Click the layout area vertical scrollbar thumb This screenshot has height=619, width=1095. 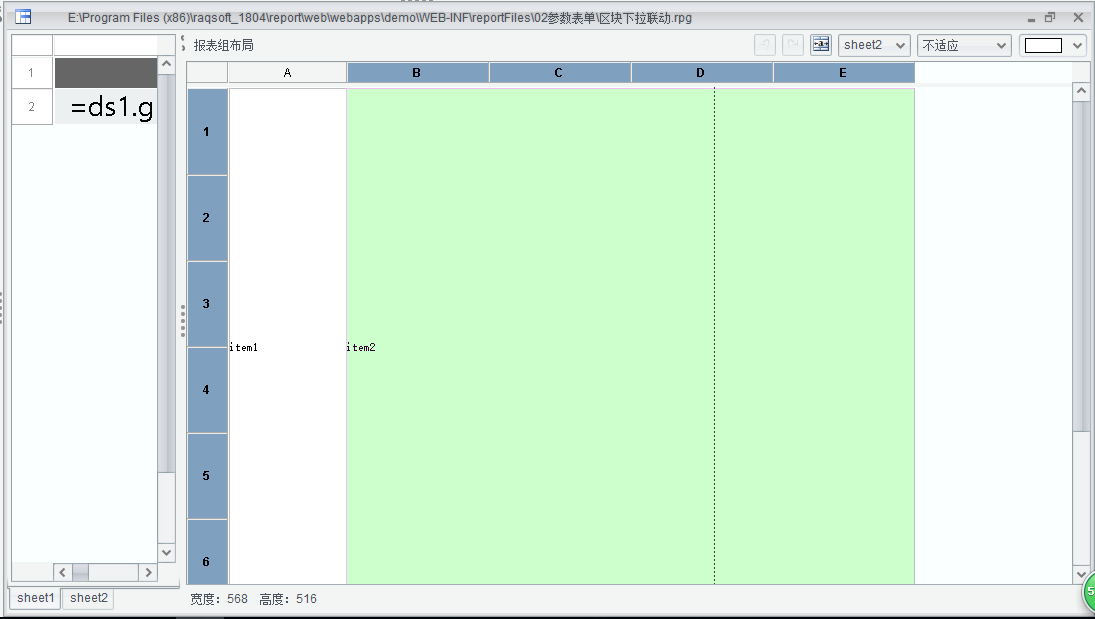(1081, 265)
